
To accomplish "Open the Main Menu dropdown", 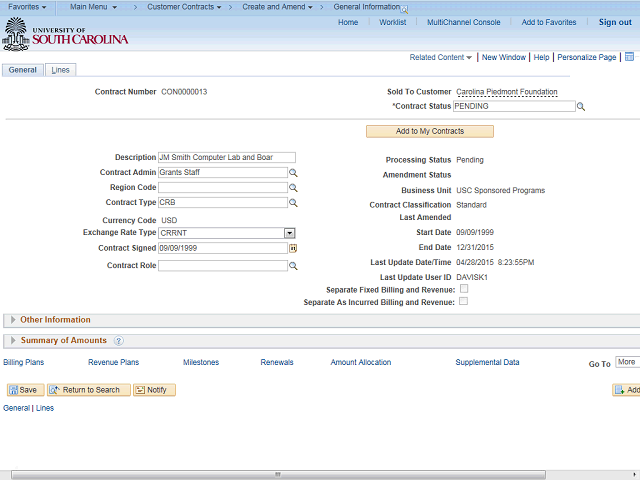I will tap(93, 7).
